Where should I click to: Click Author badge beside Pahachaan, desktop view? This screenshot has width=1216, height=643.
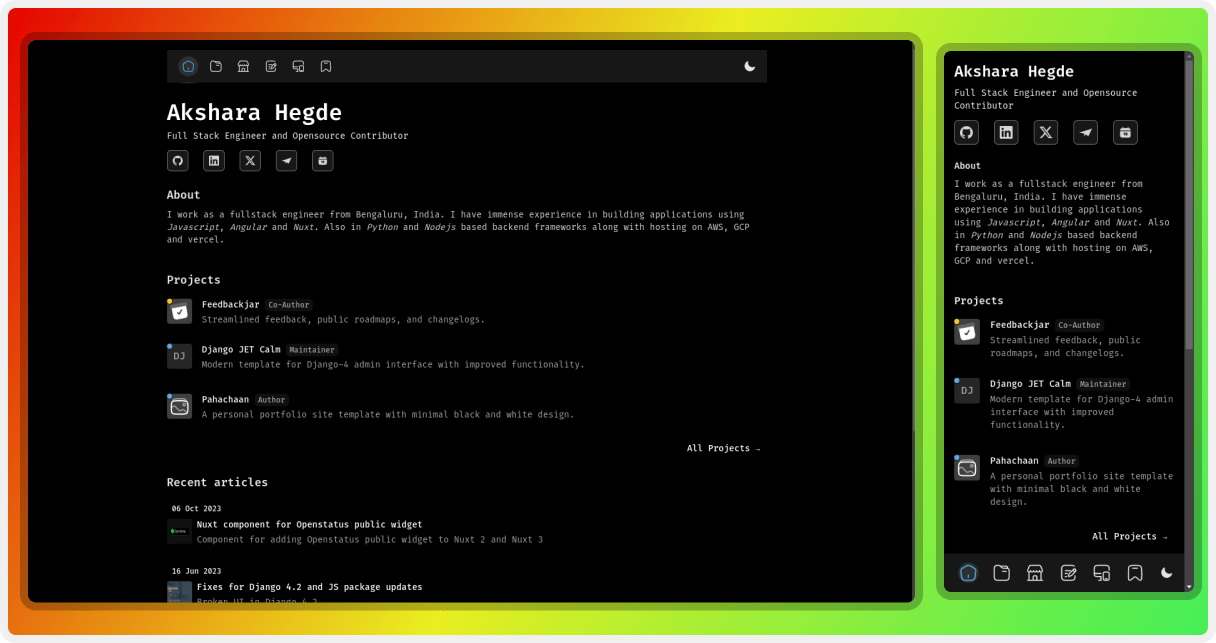tap(272, 400)
